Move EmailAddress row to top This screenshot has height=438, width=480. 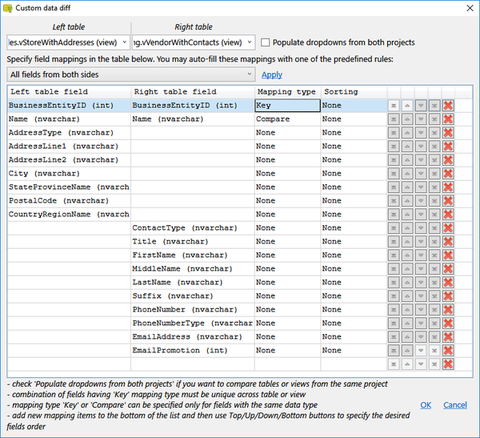[393, 337]
